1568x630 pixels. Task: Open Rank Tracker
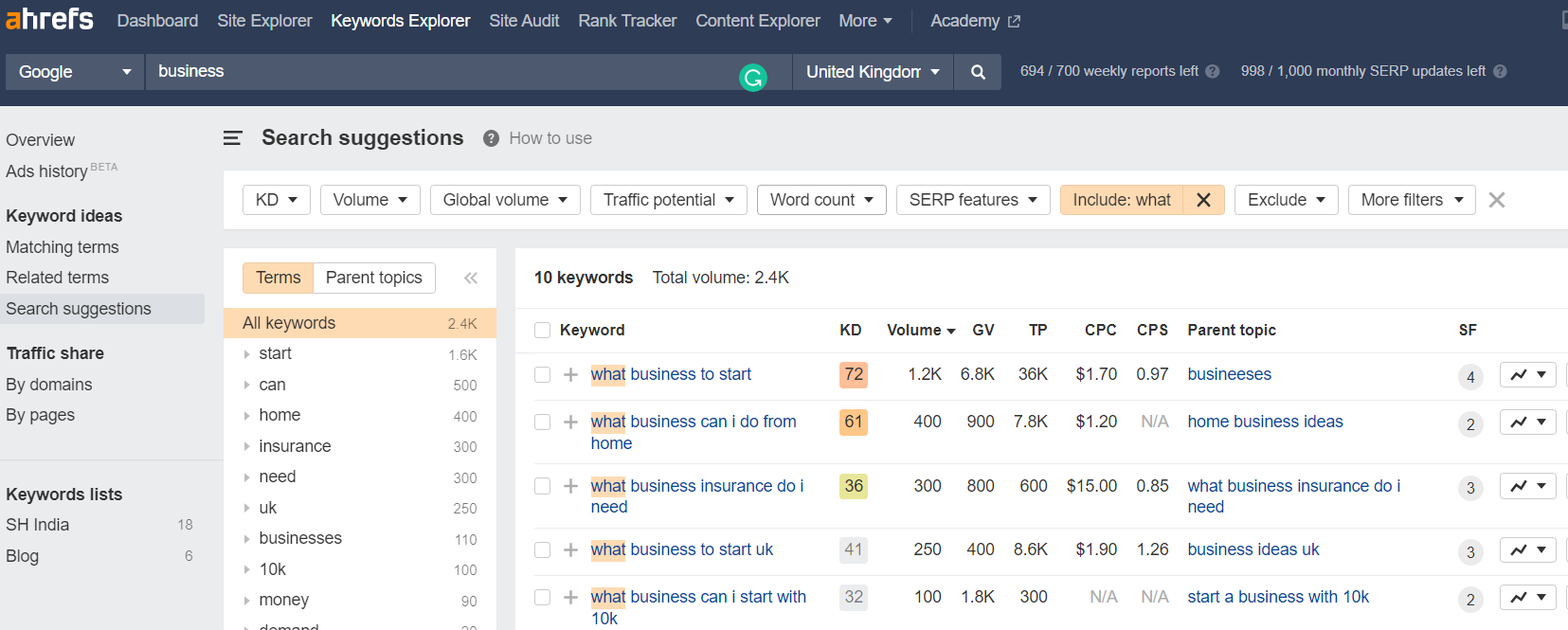(627, 21)
